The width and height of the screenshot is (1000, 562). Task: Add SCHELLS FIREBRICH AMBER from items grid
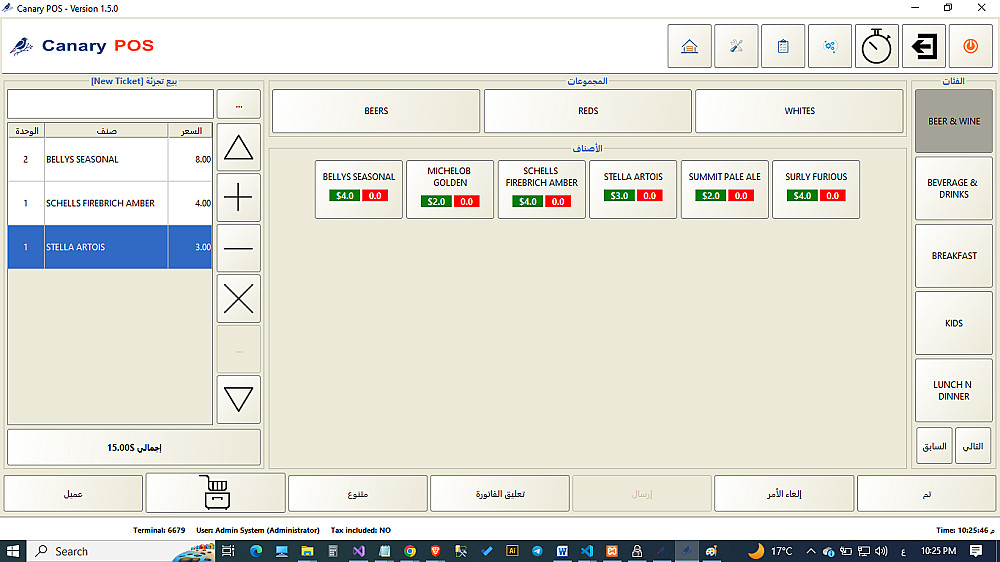(541, 189)
